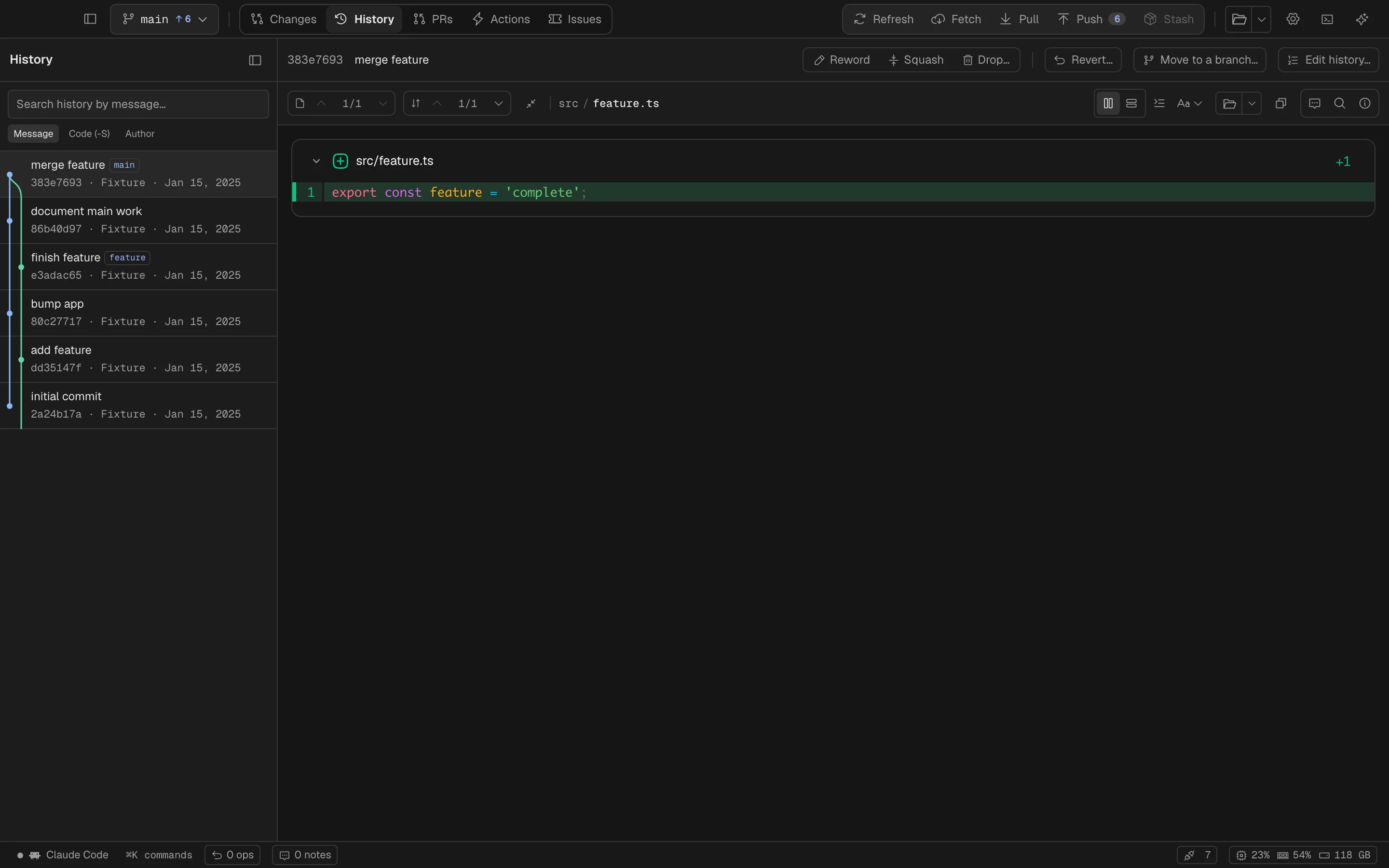Open the Actions tab

[x=501, y=19]
